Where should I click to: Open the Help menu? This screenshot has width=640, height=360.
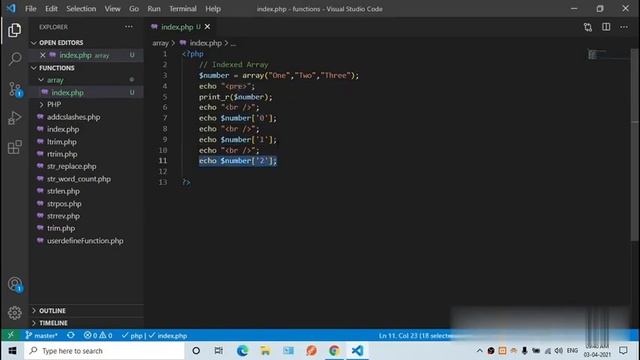[x=213, y=9]
